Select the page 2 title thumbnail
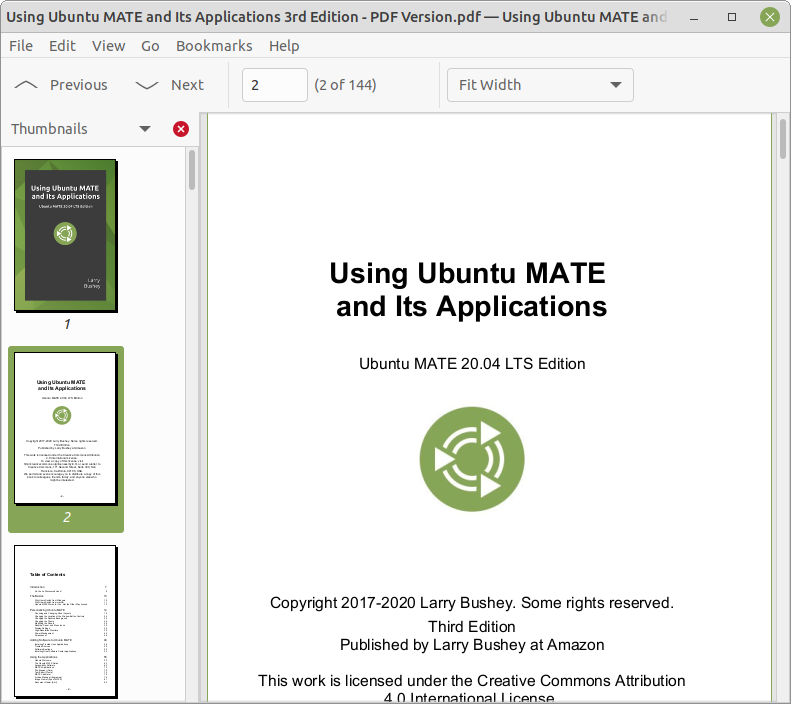This screenshot has width=791, height=704. (66, 428)
